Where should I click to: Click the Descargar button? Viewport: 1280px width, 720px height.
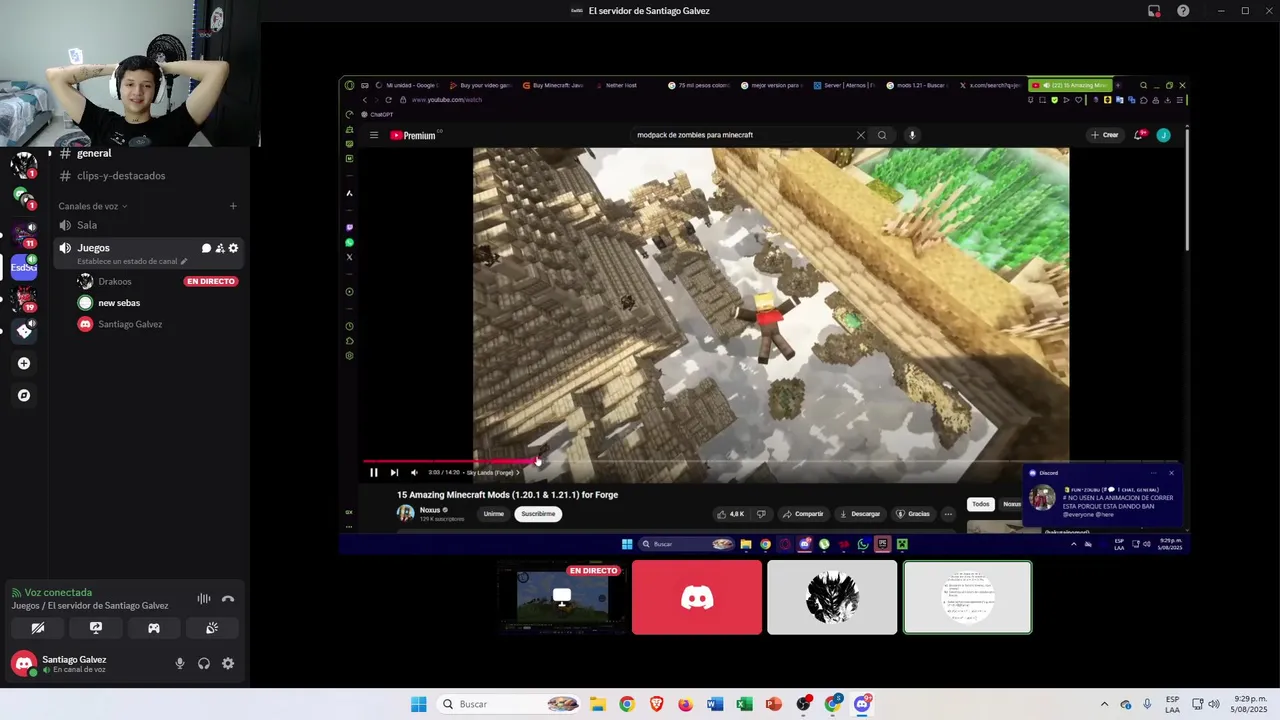tap(860, 514)
